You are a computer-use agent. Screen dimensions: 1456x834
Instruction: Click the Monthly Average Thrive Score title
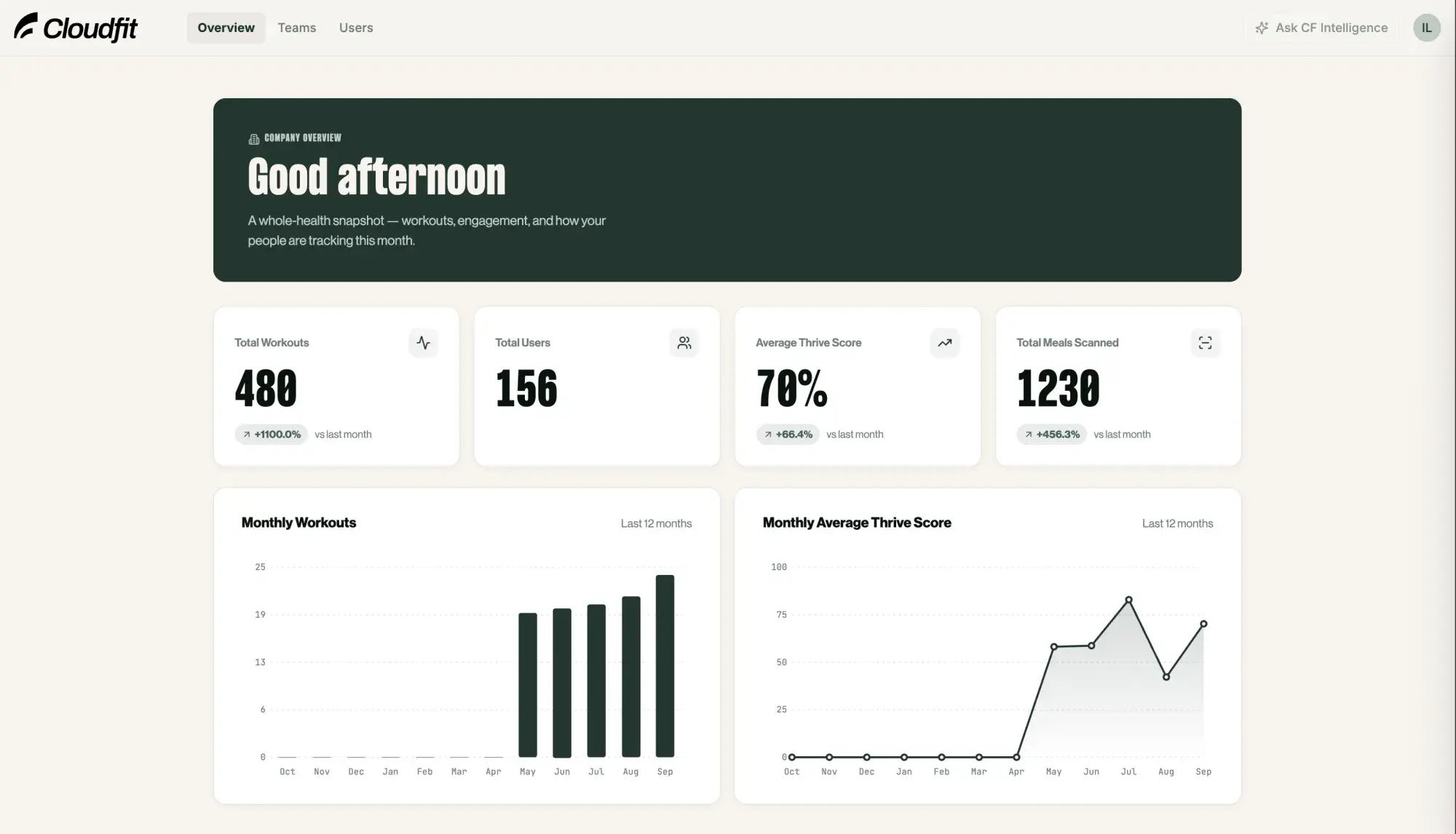coord(857,523)
